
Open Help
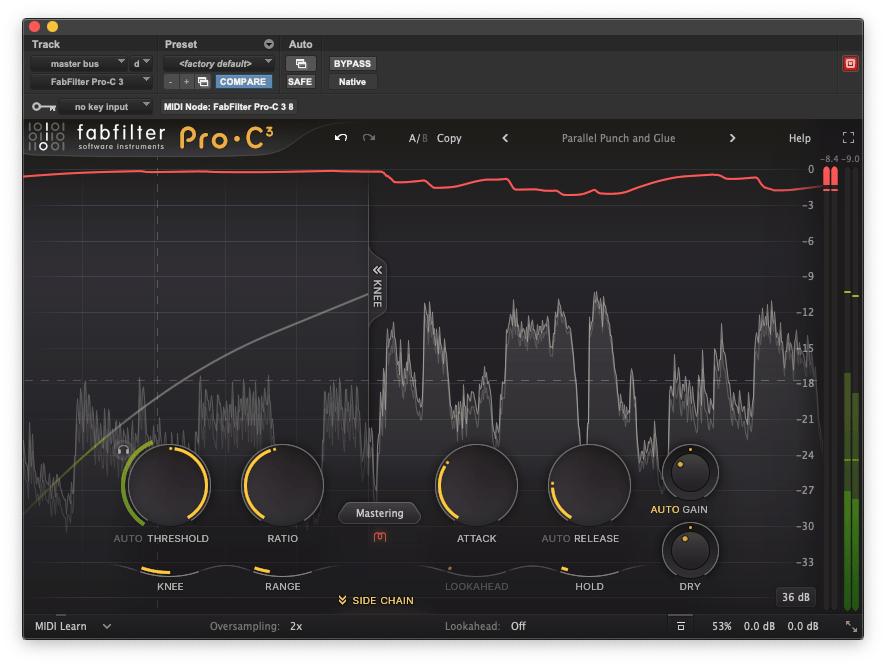tap(799, 137)
